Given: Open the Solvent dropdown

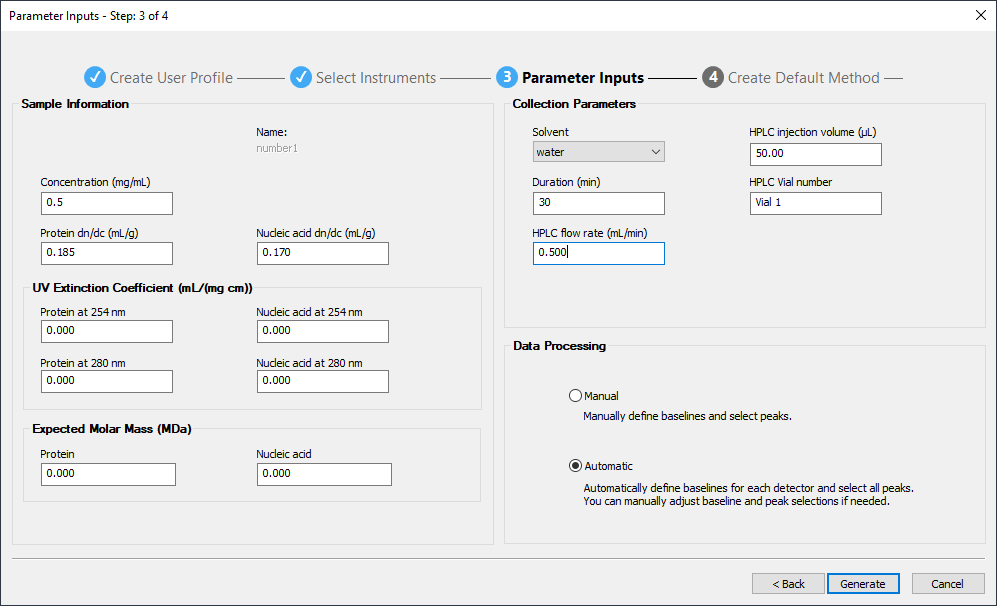Looking at the screenshot, I should point(598,152).
